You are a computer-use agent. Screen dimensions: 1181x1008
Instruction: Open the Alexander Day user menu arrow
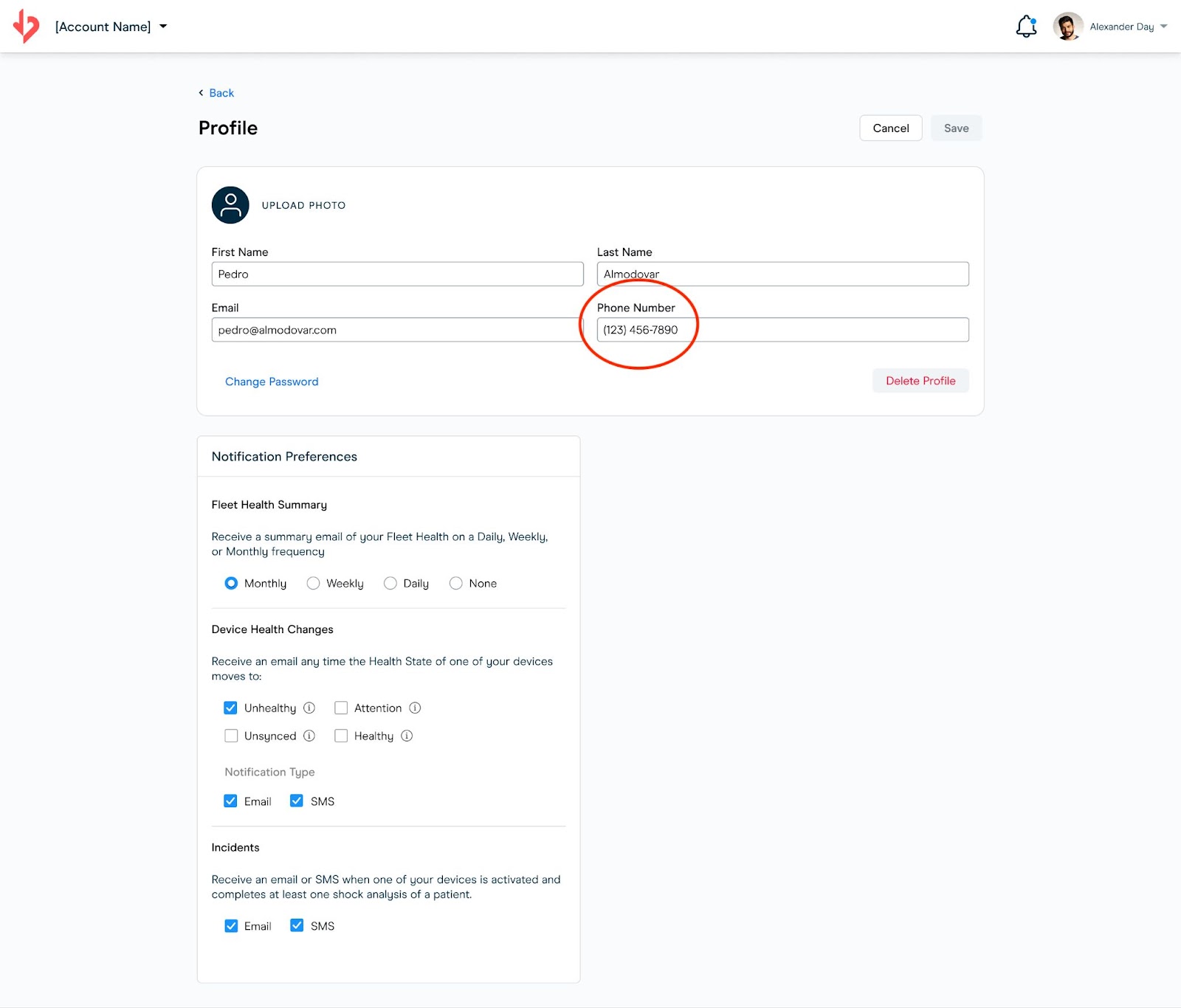[x=1164, y=27]
